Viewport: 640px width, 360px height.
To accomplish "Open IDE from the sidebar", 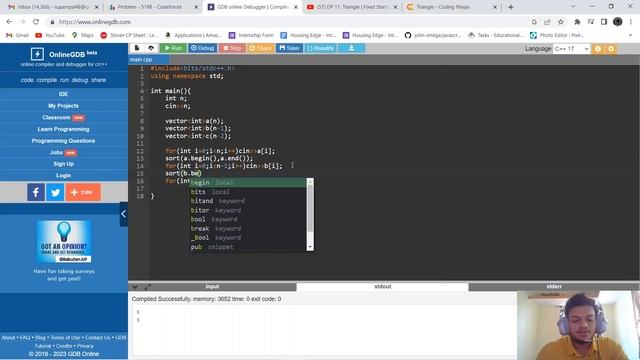I will coord(63,94).
